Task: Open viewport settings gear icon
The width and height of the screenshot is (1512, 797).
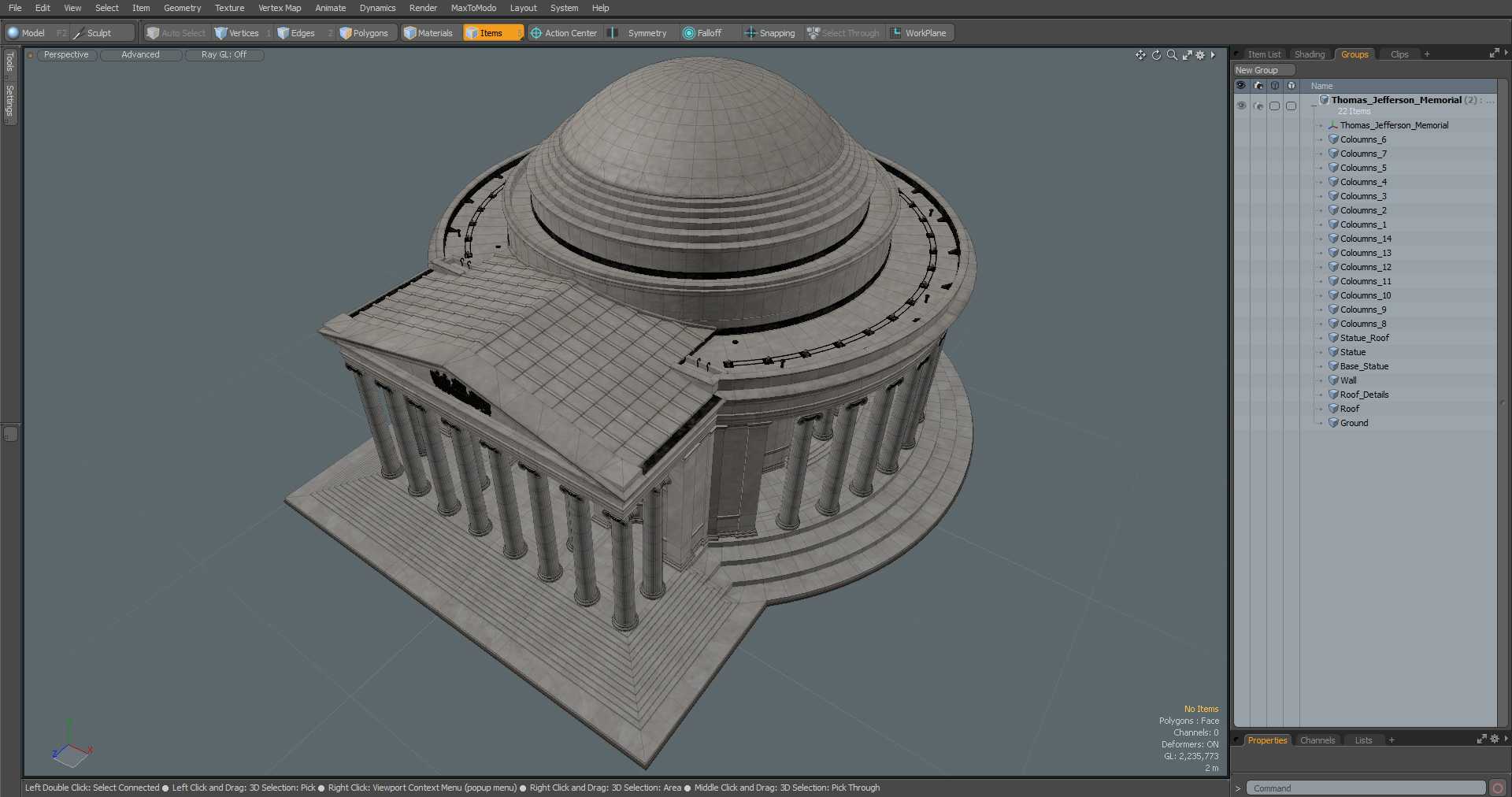Action: (1200, 55)
